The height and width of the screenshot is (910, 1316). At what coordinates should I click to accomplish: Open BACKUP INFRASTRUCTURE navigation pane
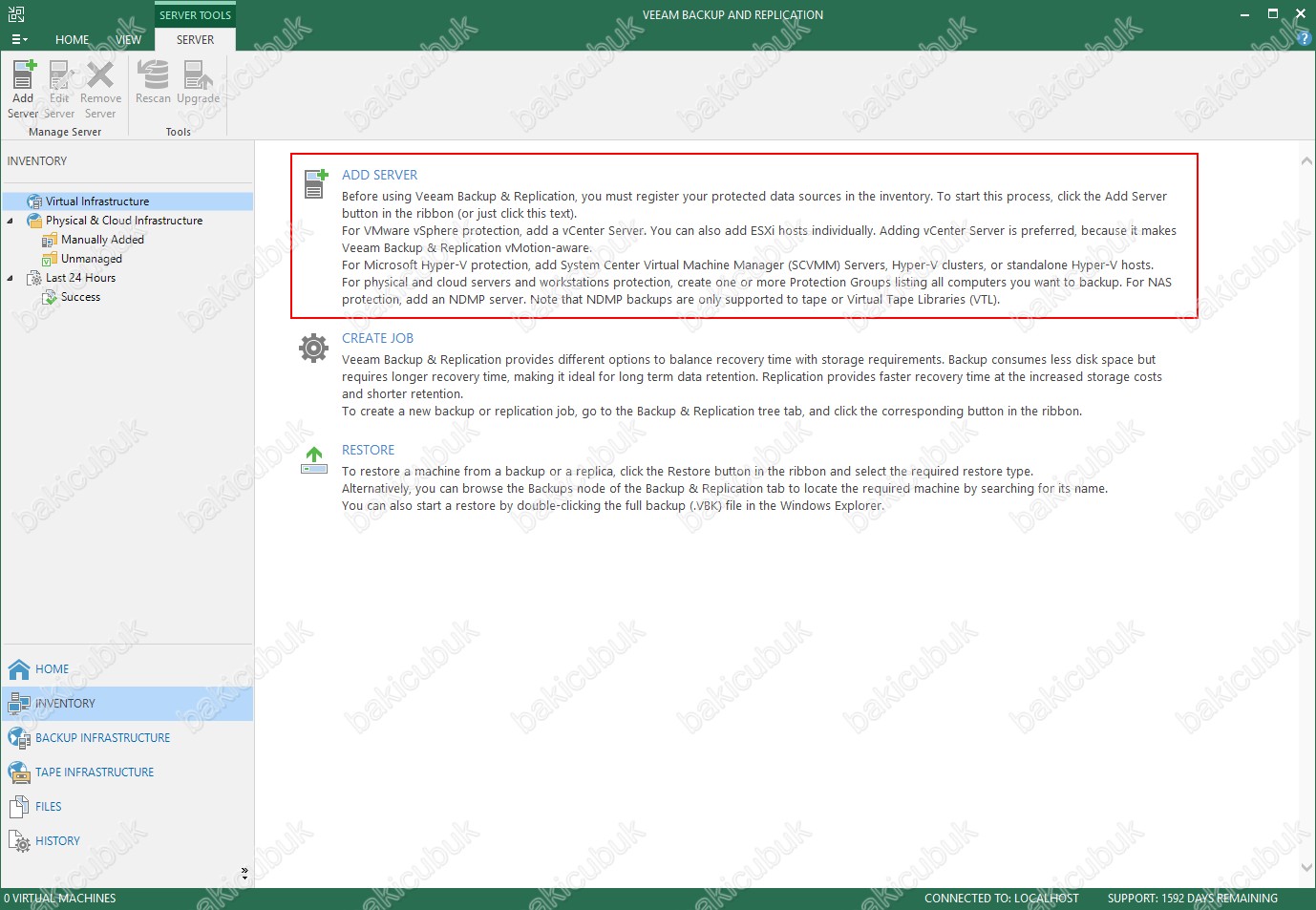pyautogui.click(x=127, y=738)
